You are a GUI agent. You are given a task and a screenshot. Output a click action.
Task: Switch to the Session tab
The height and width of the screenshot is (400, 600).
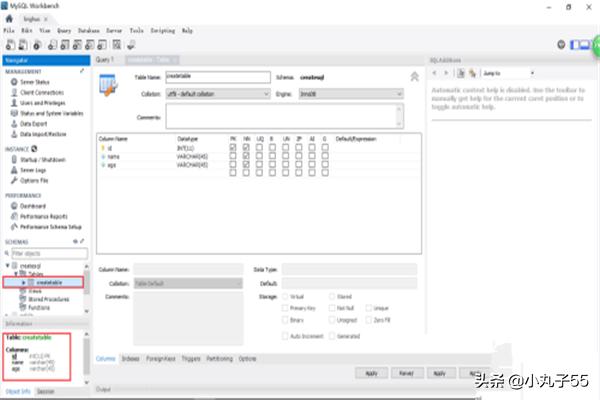point(46,391)
